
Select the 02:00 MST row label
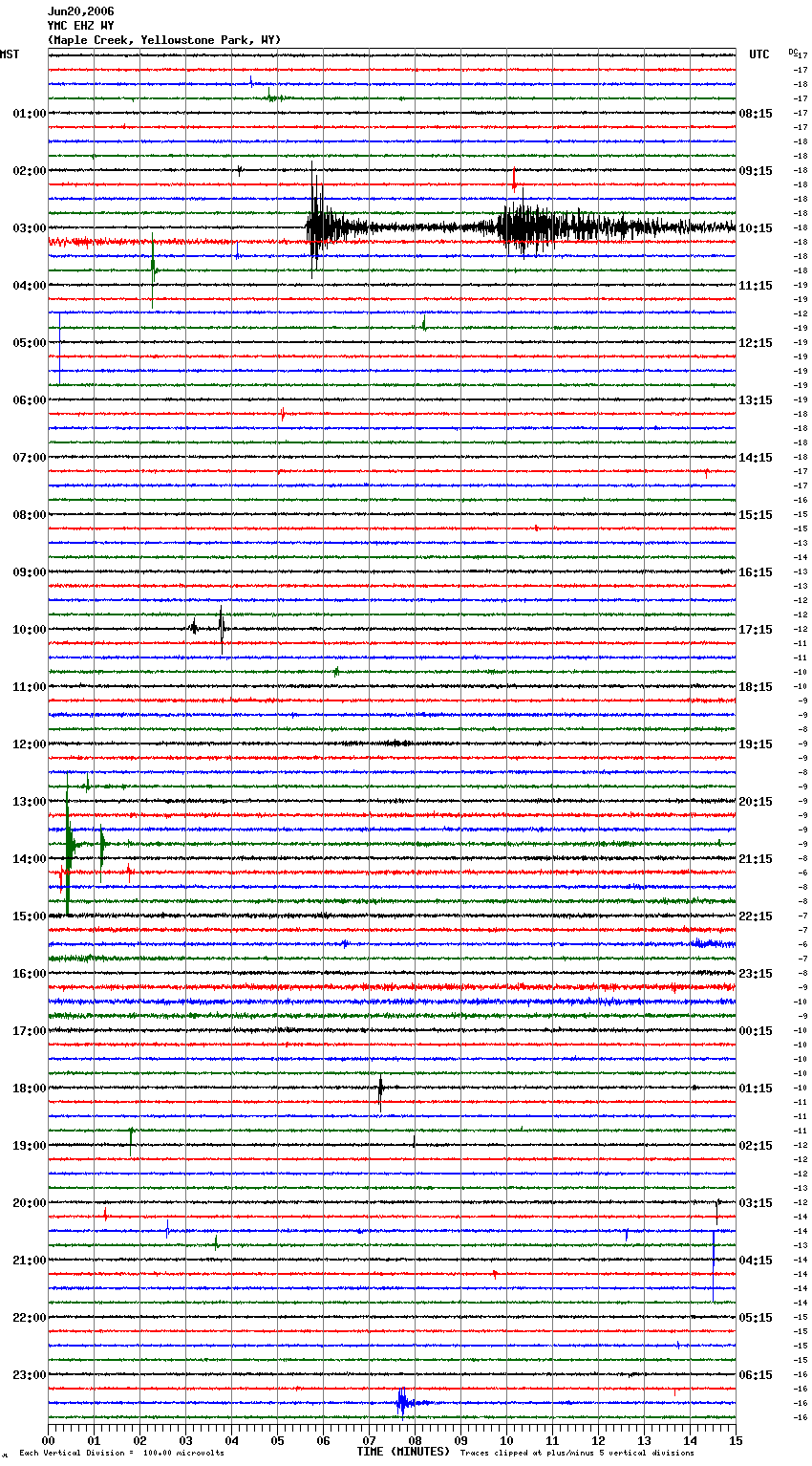[x=30, y=171]
